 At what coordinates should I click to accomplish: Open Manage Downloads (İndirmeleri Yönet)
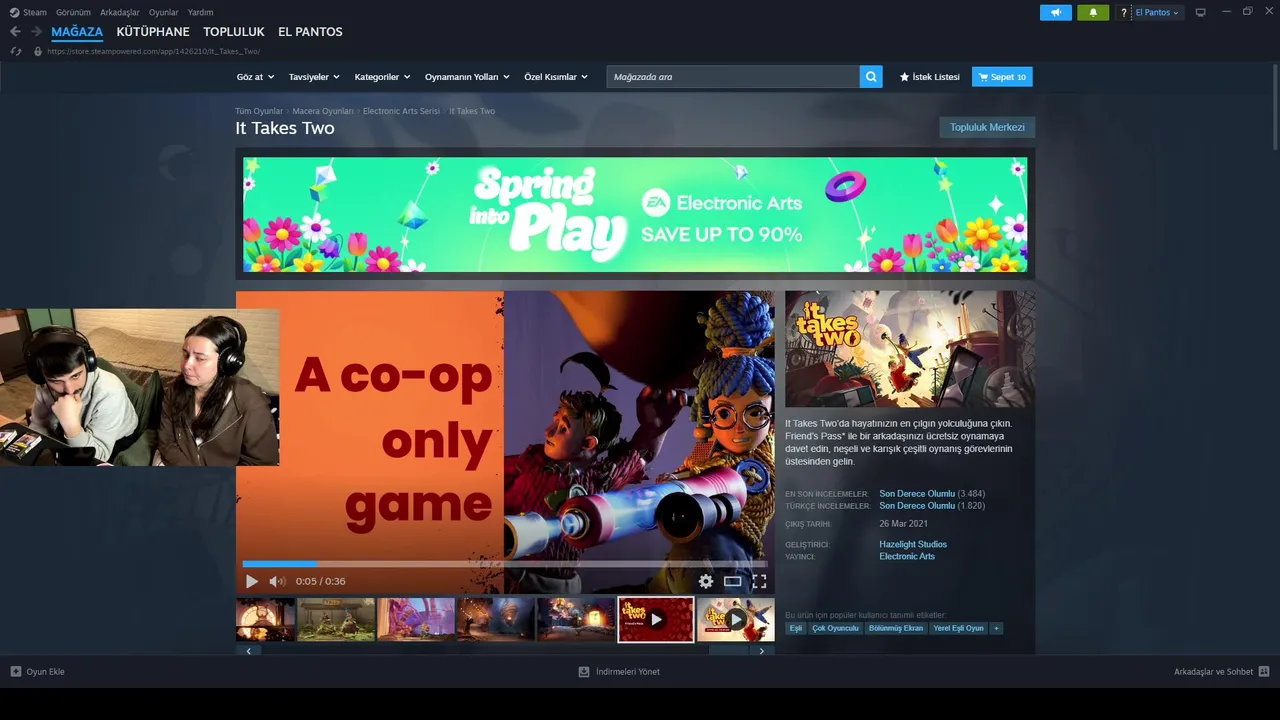point(619,672)
